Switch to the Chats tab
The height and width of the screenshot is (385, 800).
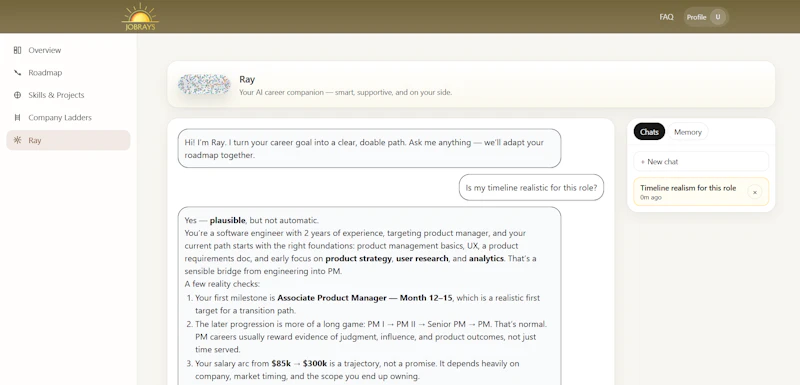tap(649, 132)
